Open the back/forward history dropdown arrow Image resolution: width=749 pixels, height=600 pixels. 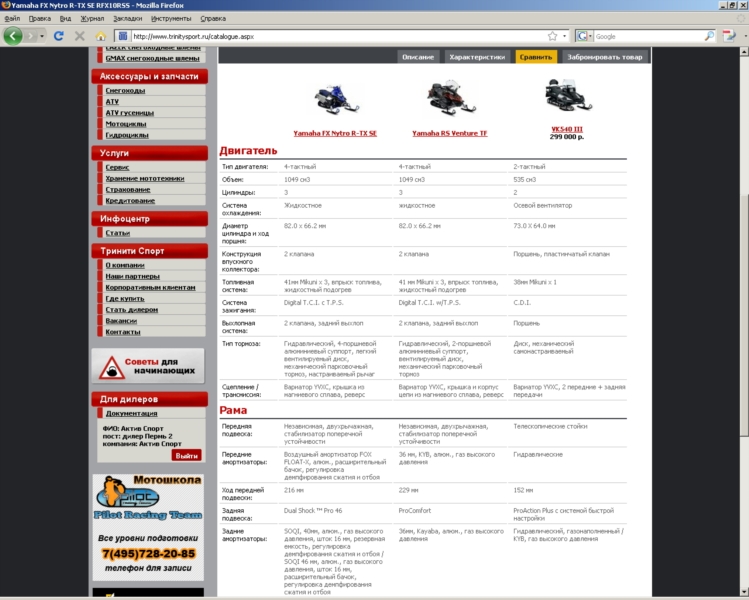[x=42, y=36]
